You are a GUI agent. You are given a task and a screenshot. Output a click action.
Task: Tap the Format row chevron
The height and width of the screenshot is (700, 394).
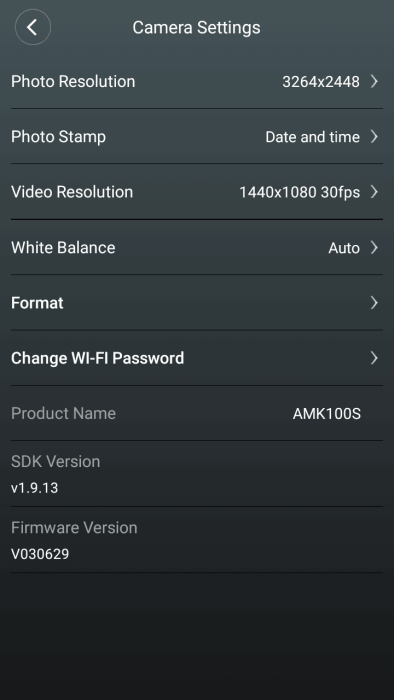tap(374, 303)
